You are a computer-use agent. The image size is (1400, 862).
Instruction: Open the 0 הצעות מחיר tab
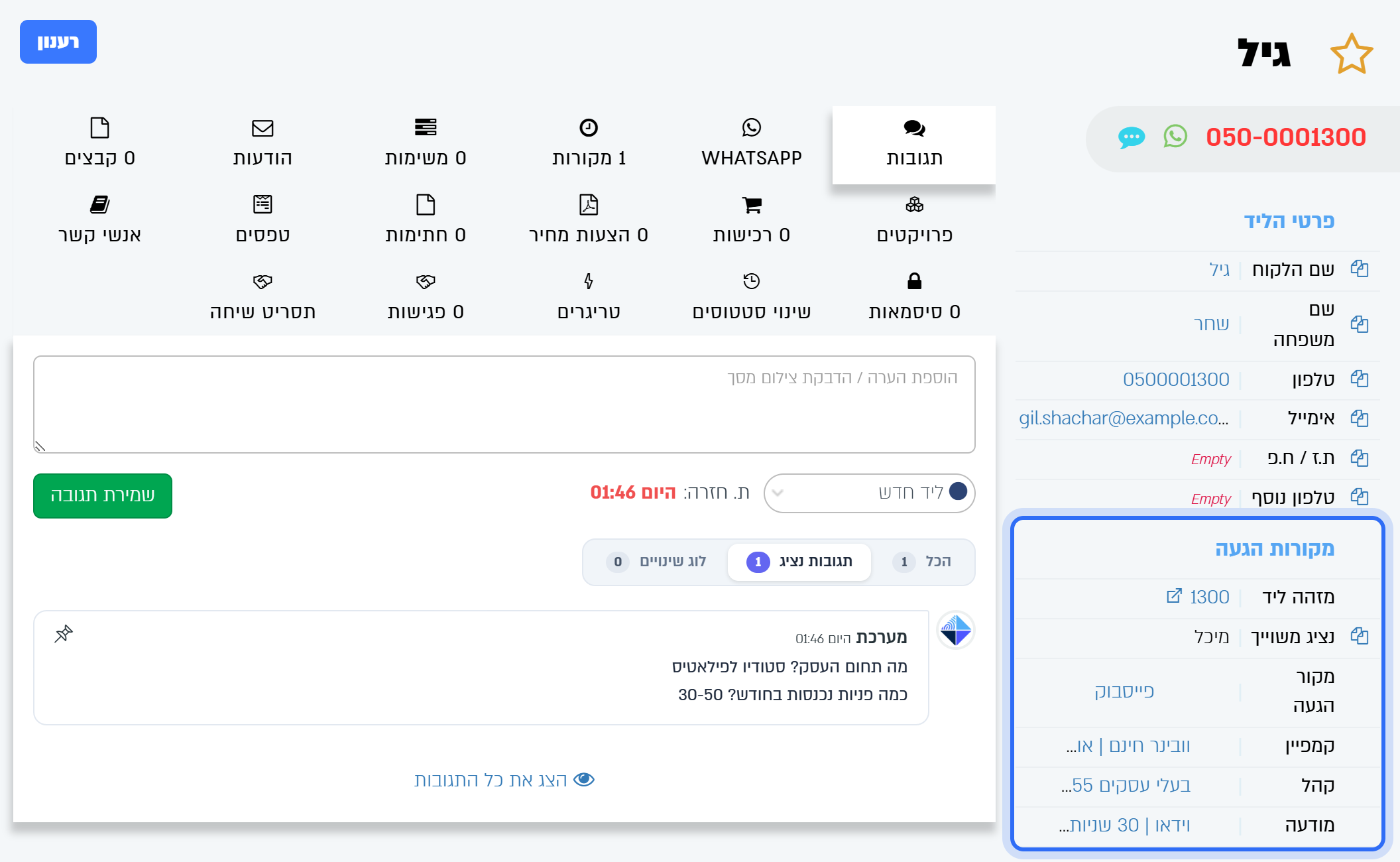589,221
